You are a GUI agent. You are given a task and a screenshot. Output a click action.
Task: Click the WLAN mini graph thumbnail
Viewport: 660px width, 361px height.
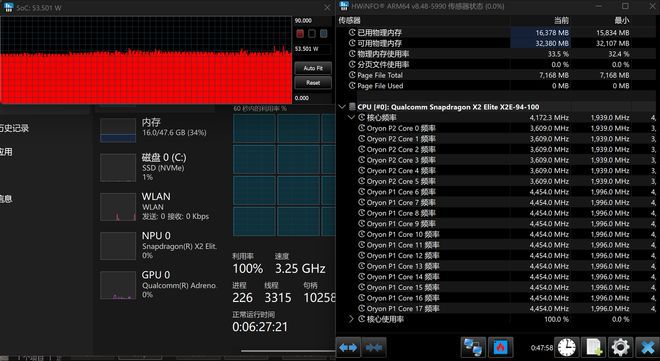pyautogui.click(x=118, y=207)
